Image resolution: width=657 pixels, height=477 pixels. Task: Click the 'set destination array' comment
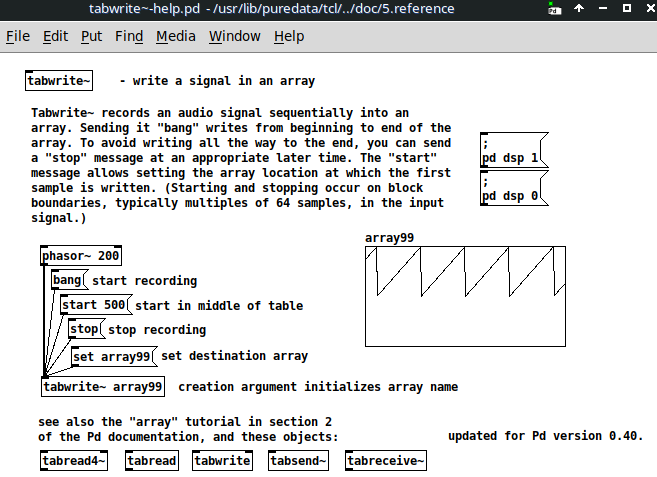coord(235,356)
